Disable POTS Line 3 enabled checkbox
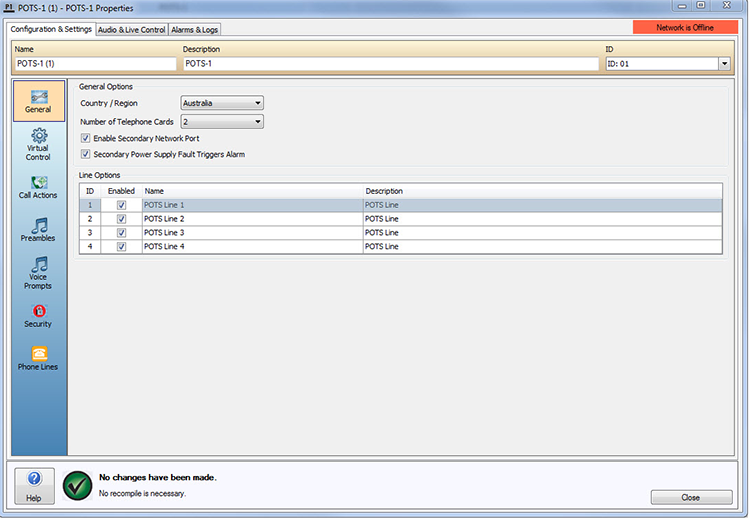 click(x=121, y=233)
